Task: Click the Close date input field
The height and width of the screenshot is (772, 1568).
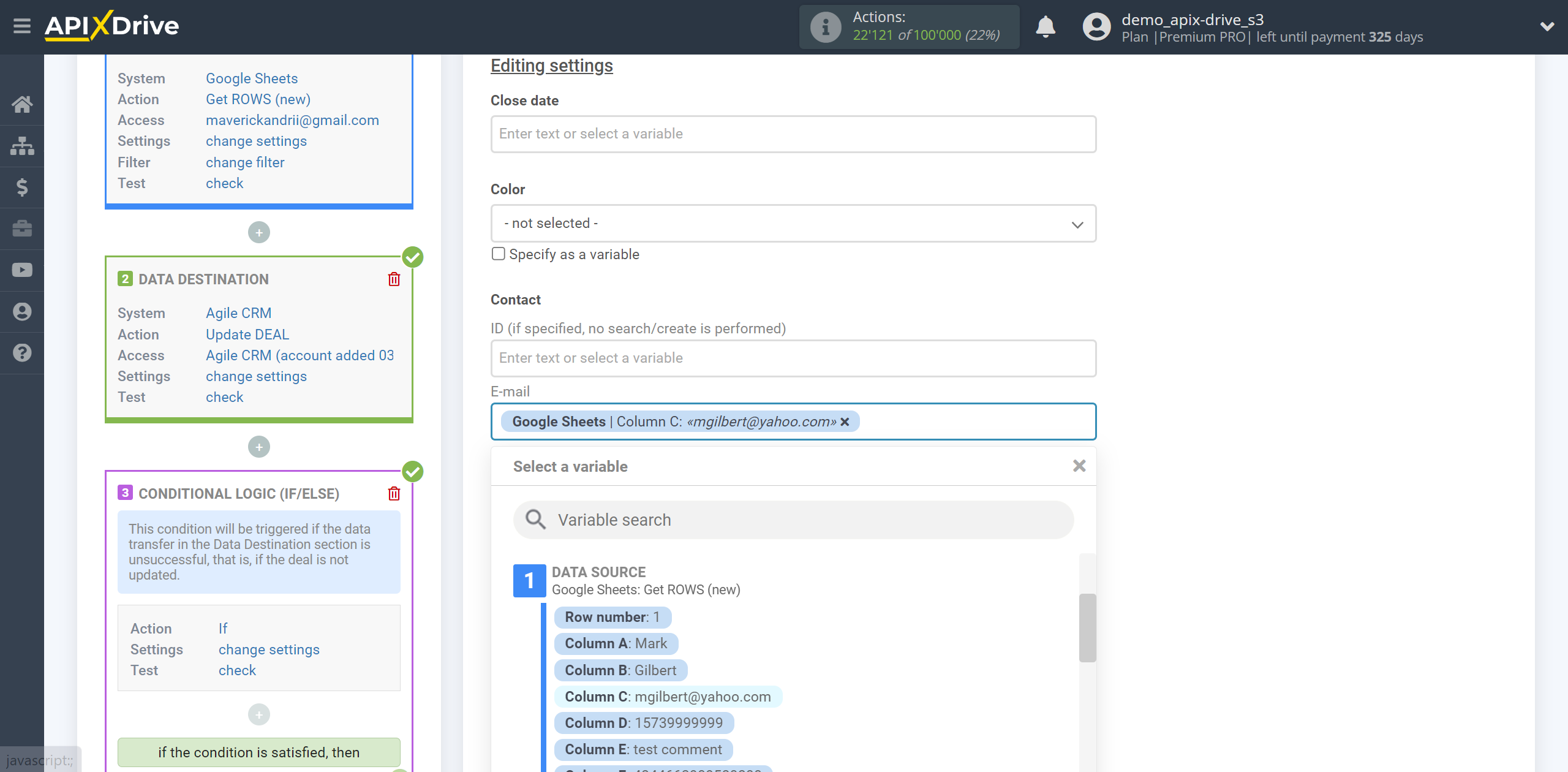Action: pos(793,134)
